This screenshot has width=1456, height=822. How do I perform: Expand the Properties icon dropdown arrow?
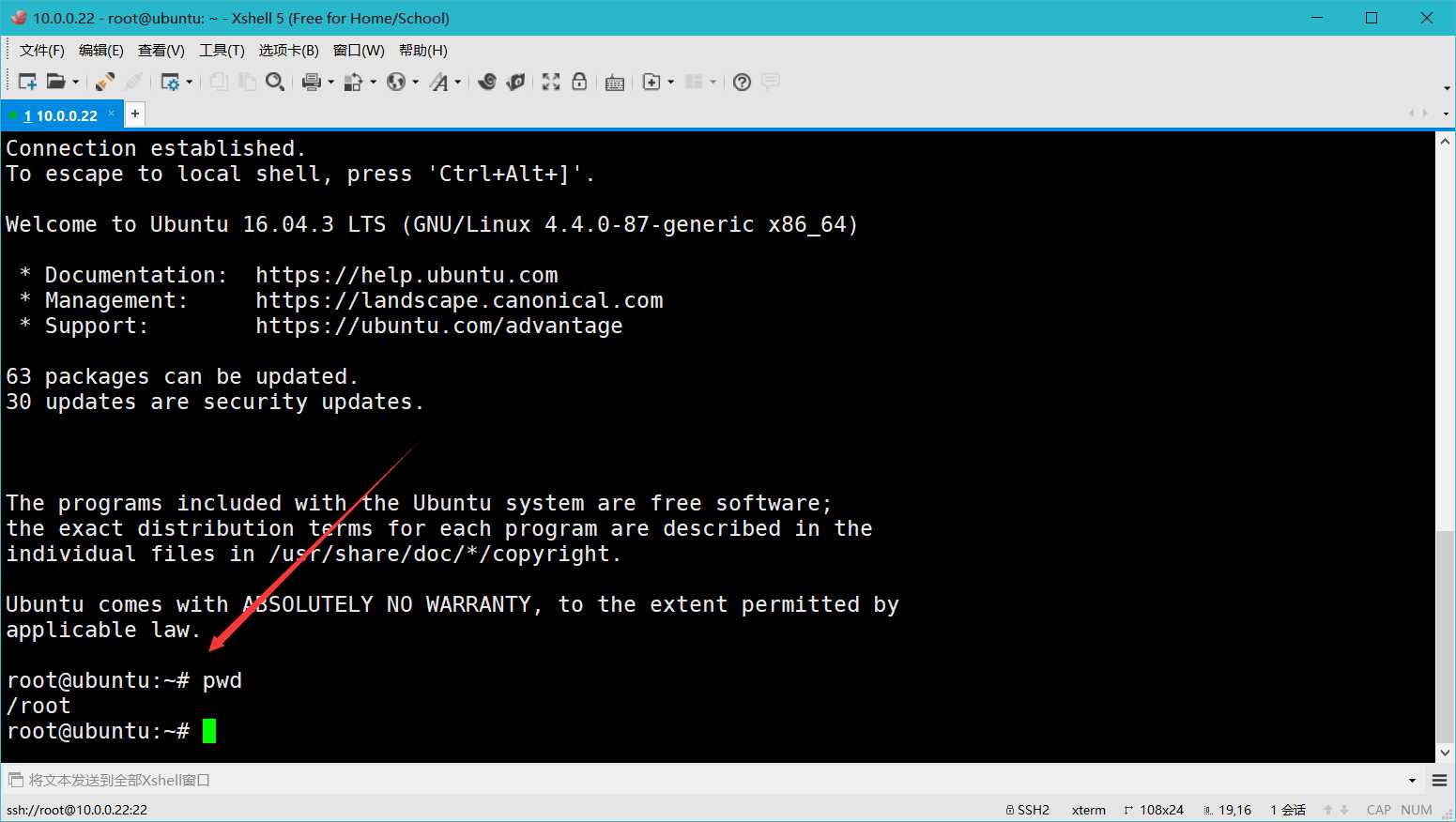point(190,83)
